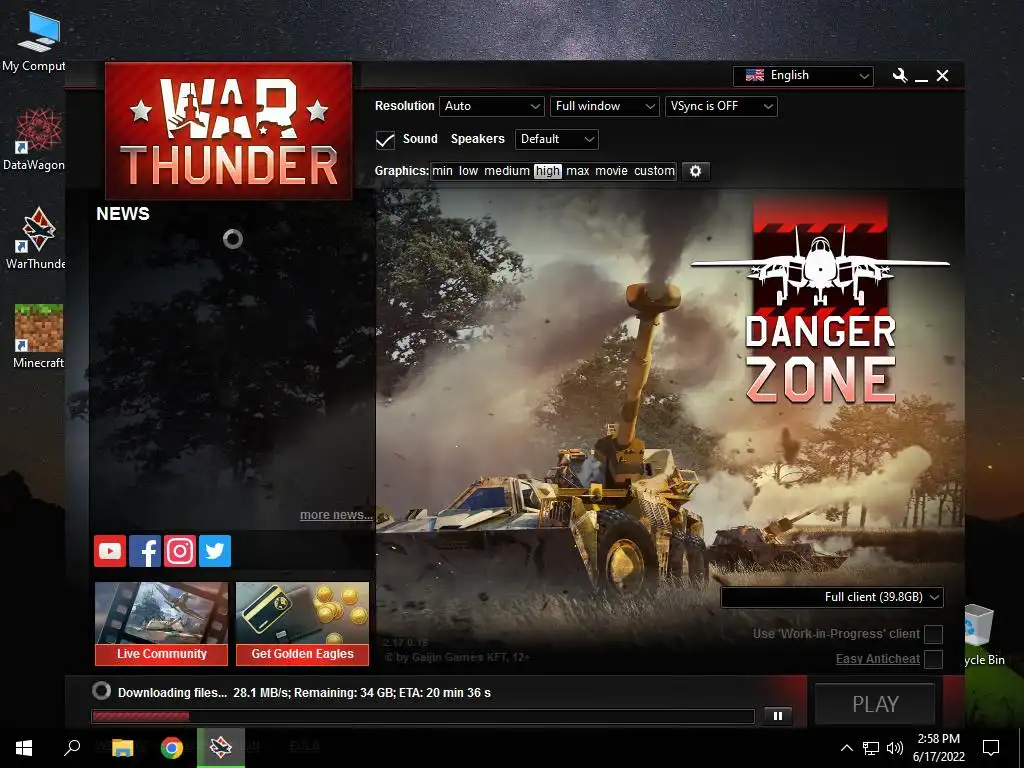Expand Resolution Auto dropdown
1024x768 pixels.
click(x=492, y=106)
